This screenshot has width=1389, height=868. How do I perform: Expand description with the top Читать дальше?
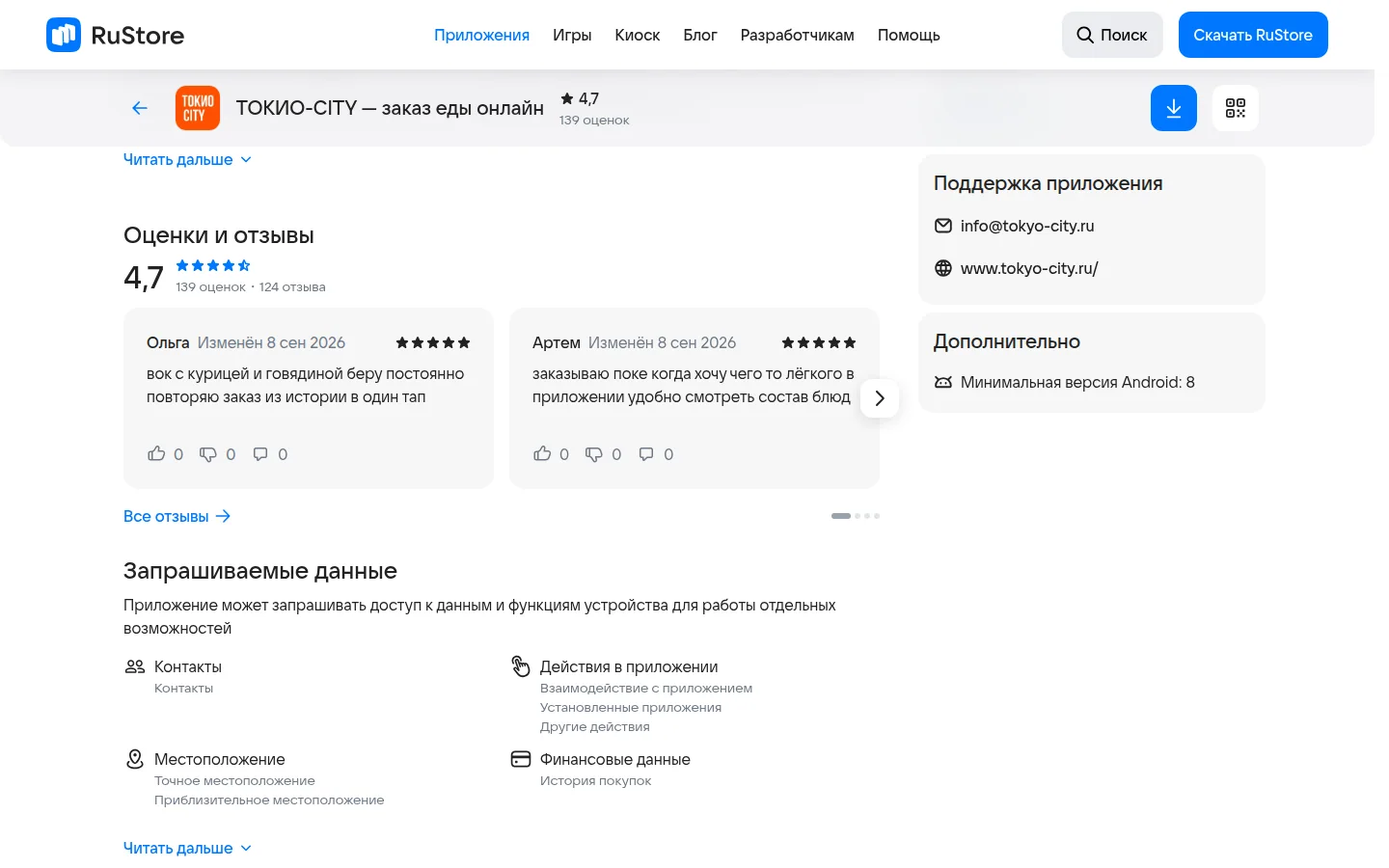coord(187,159)
